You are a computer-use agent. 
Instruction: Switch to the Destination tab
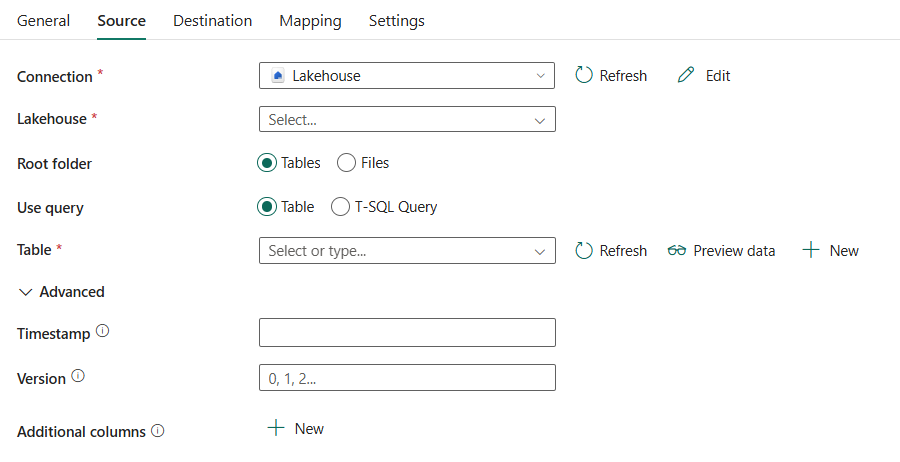[x=212, y=21]
